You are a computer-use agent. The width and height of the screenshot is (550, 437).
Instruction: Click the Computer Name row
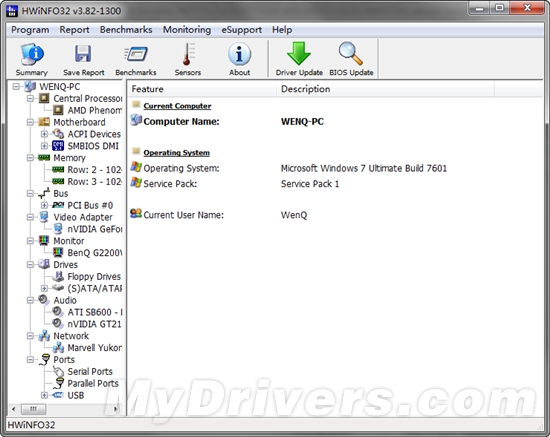[335, 121]
